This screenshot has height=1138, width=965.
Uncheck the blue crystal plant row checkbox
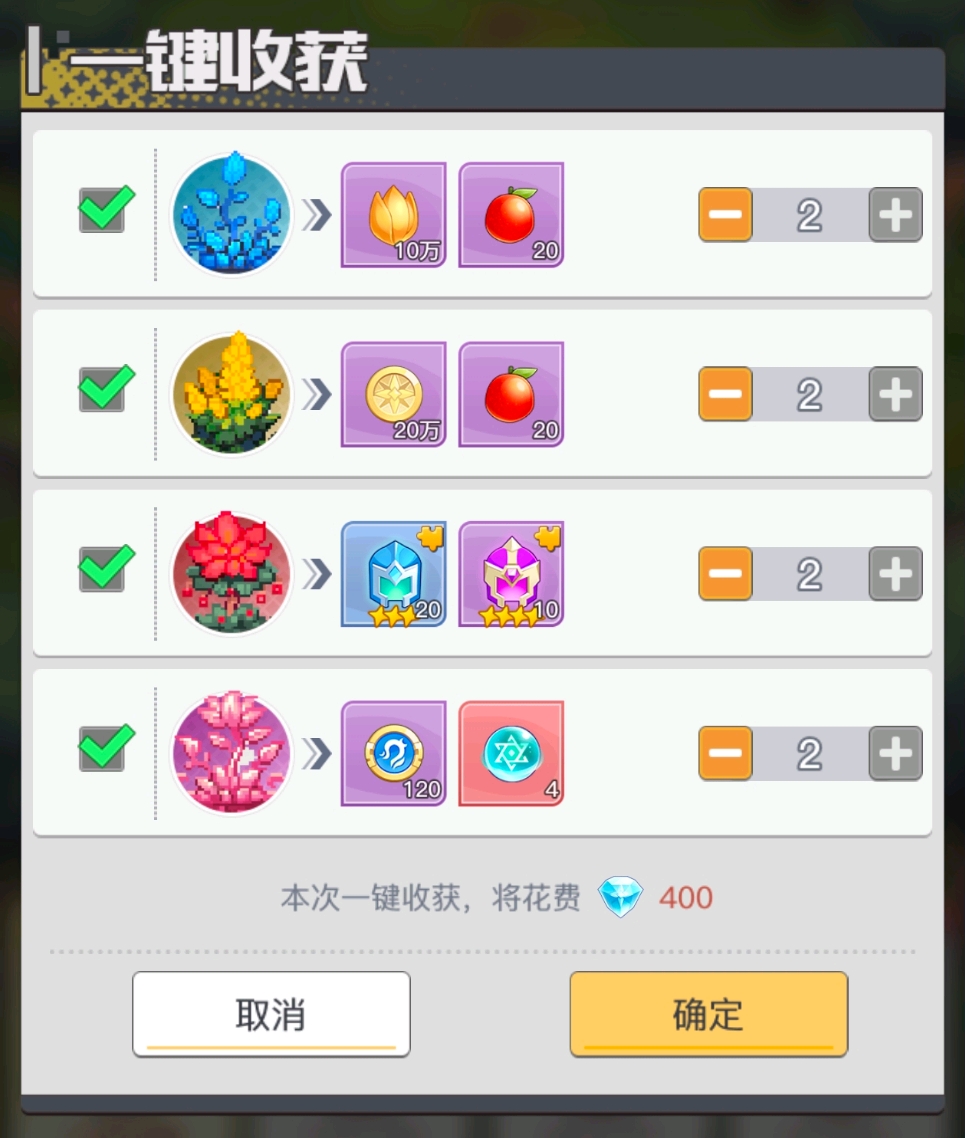pyautogui.click(x=106, y=209)
